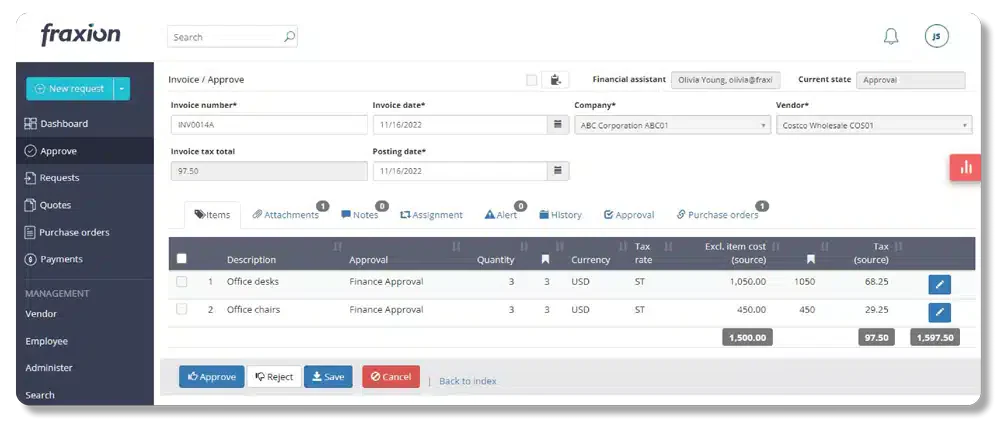
Task: Click the New request button
Action: (70, 89)
